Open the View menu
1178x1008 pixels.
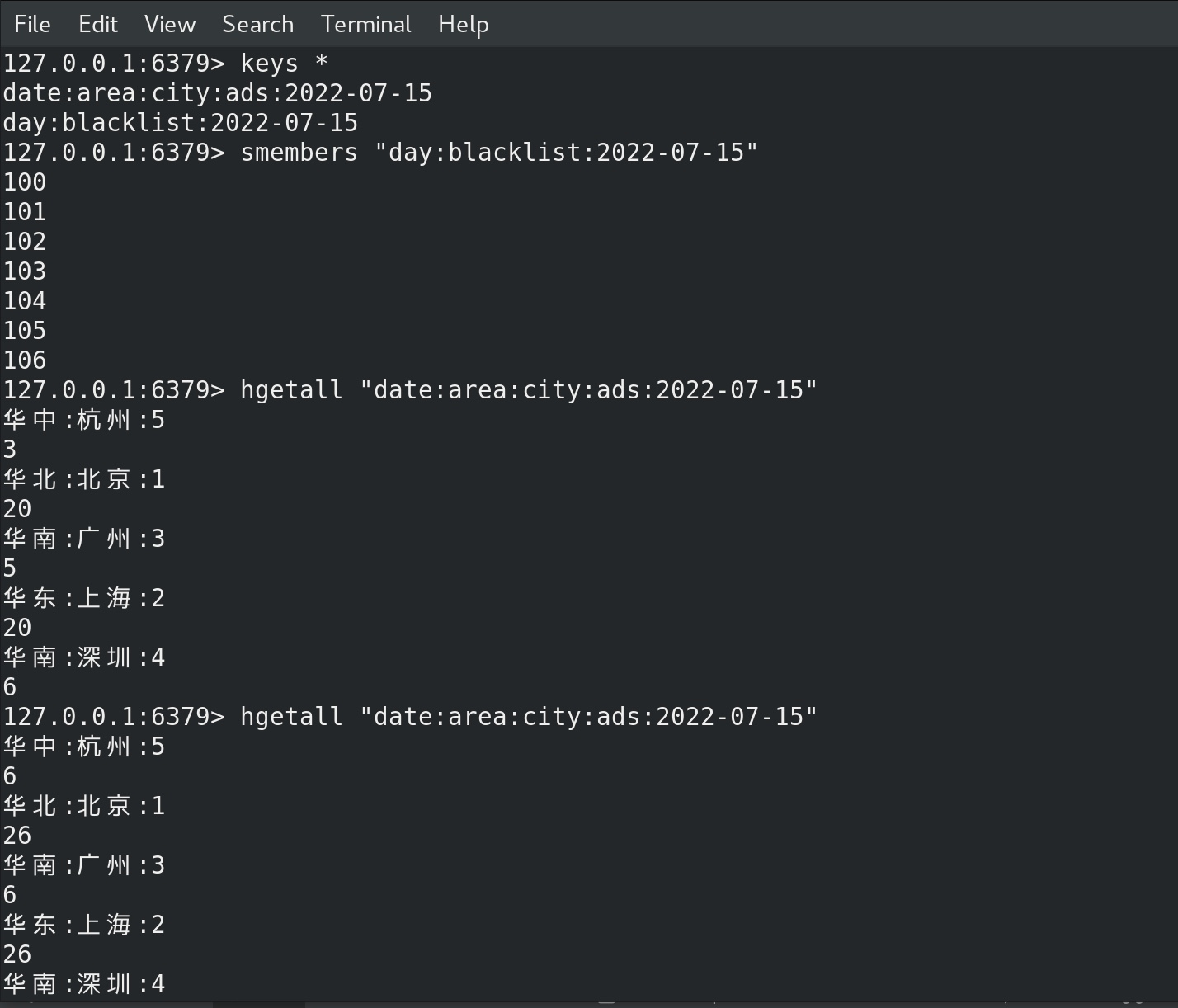click(170, 24)
